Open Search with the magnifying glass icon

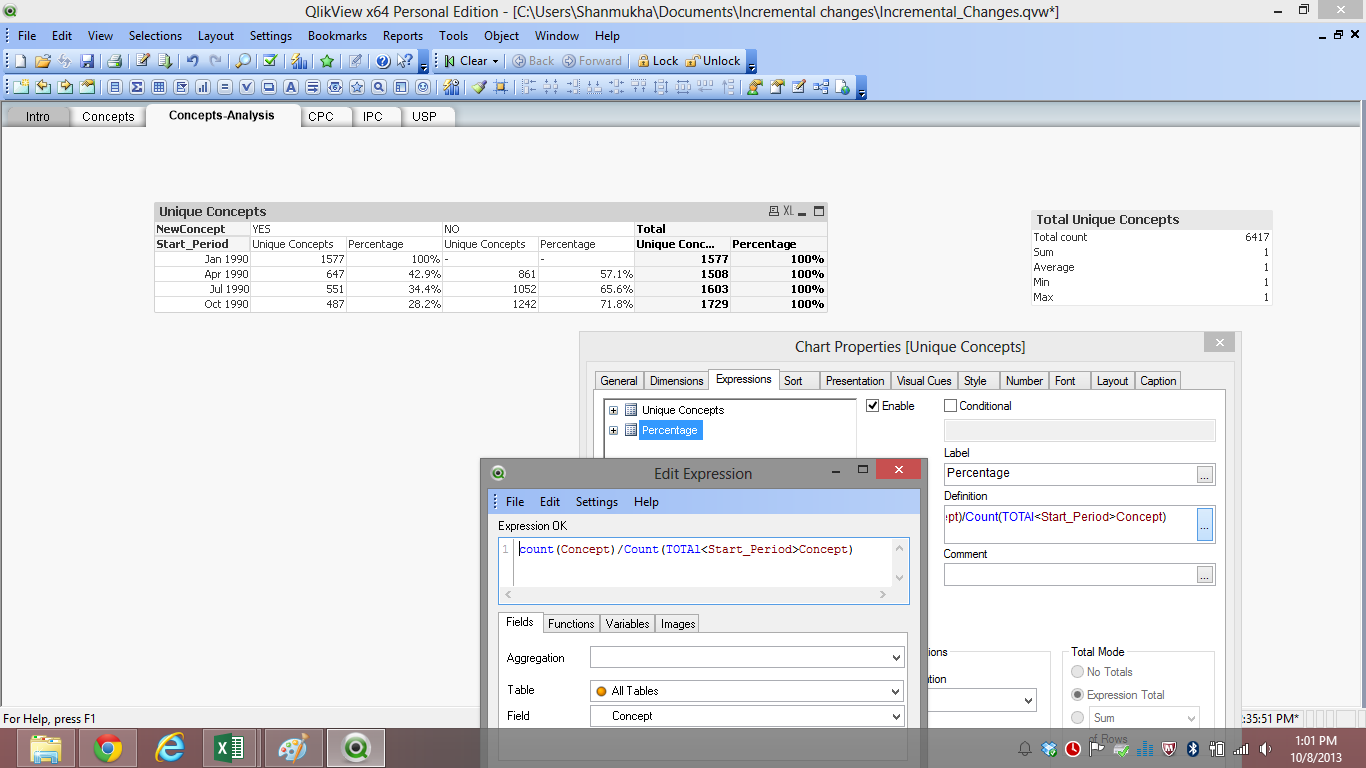(x=243, y=61)
